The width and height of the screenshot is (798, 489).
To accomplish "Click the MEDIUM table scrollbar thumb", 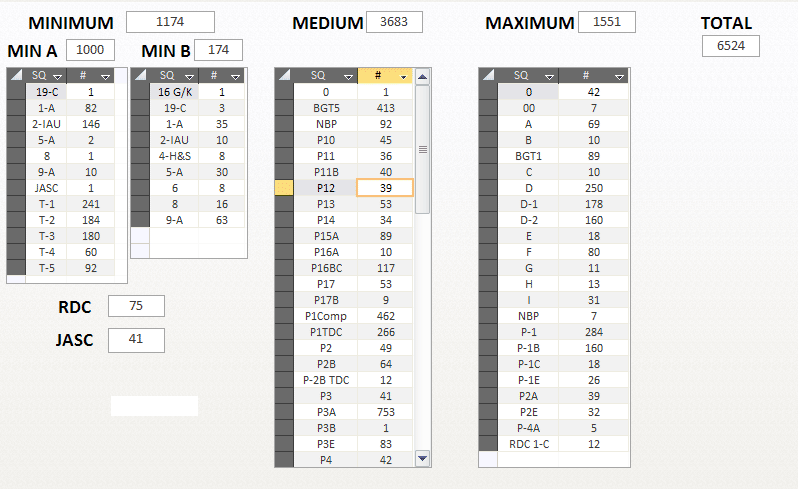I will click(422, 149).
